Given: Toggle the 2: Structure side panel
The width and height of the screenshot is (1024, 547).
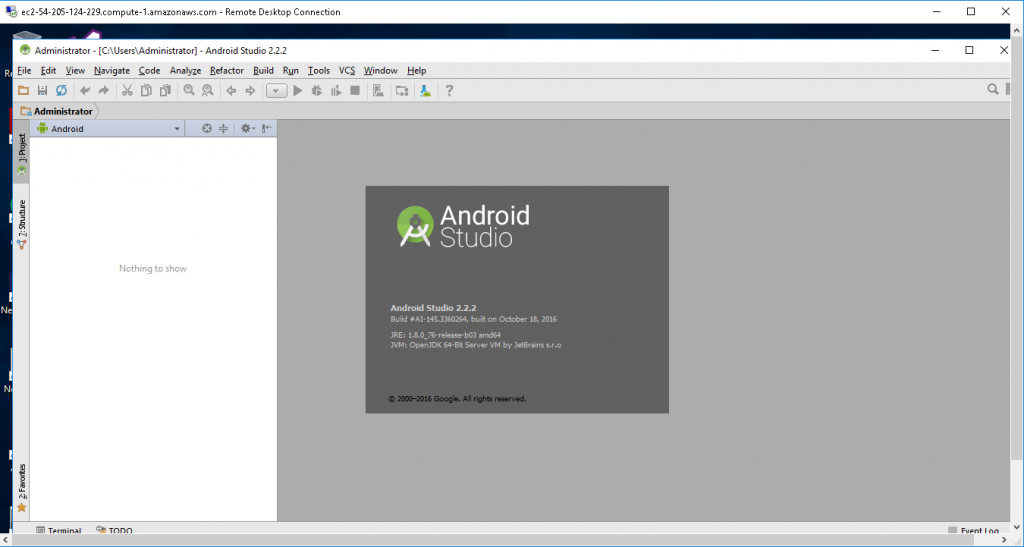Looking at the screenshot, I should tap(21, 222).
